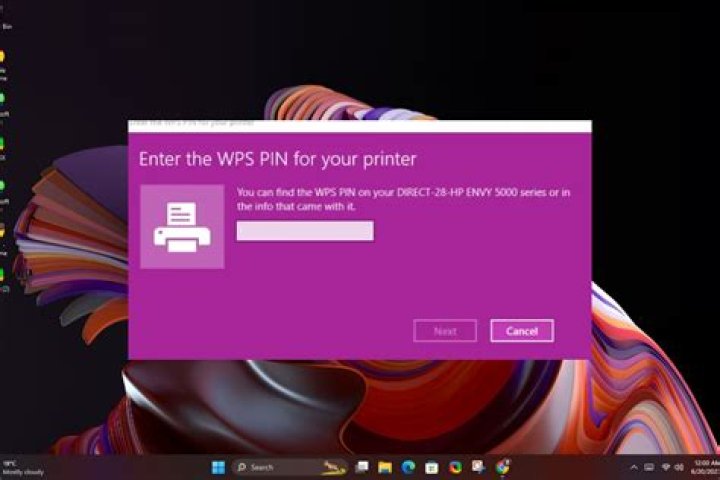Screen dimensions: 720x480
Task: Launch File Explorer from the taskbar
Action: 385,468
